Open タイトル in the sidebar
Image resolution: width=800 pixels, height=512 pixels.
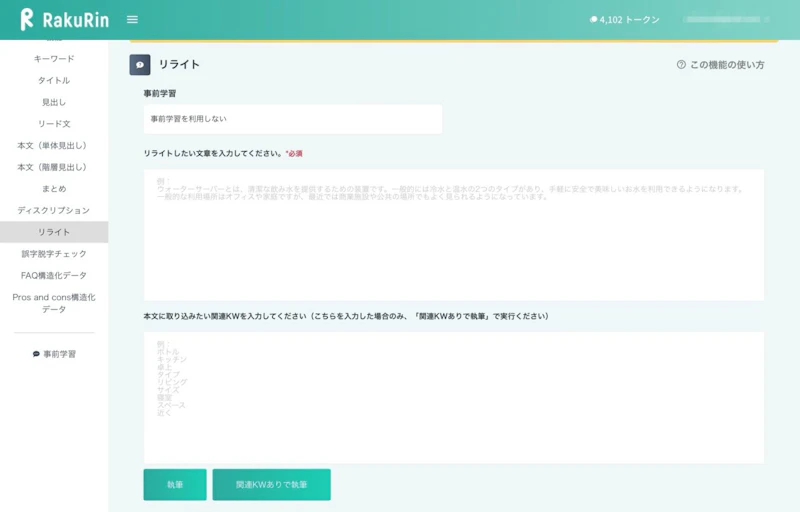(x=54, y=80)
